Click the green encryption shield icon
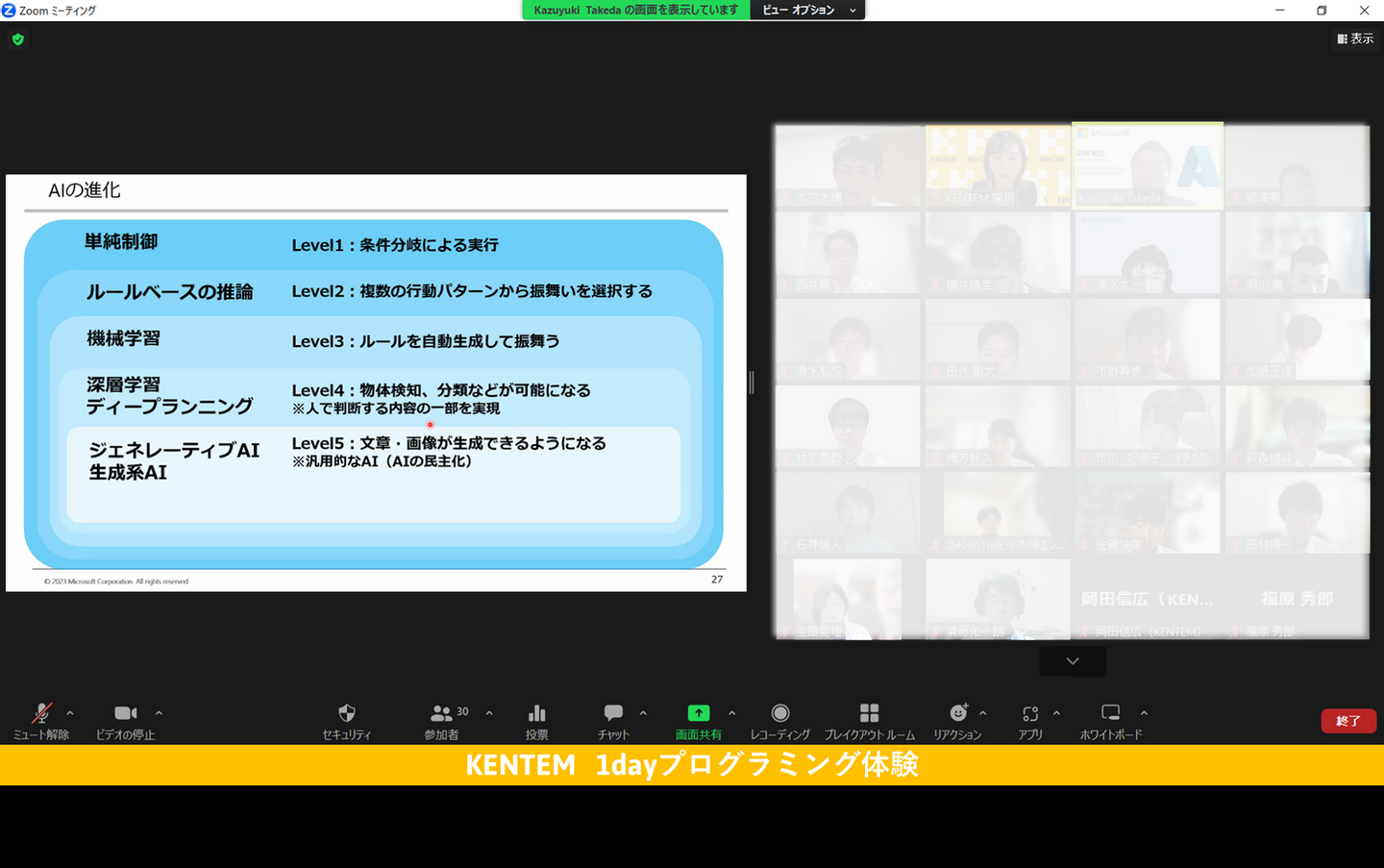This screenshot has width=1384, height=868. [x=18, y=39]
